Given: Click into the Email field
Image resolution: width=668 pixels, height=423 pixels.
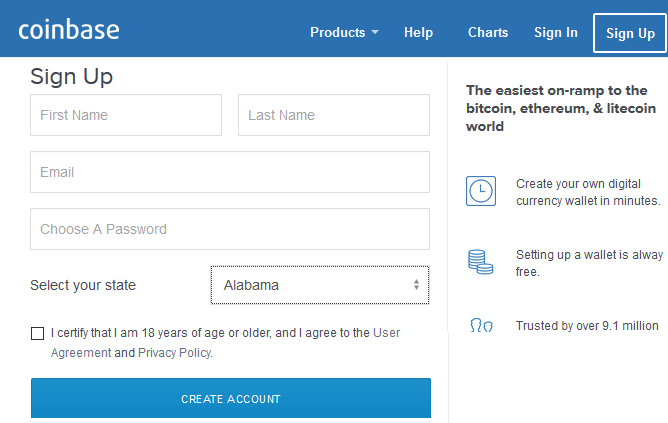Looking at the screenshot, I should click(230, 172).
